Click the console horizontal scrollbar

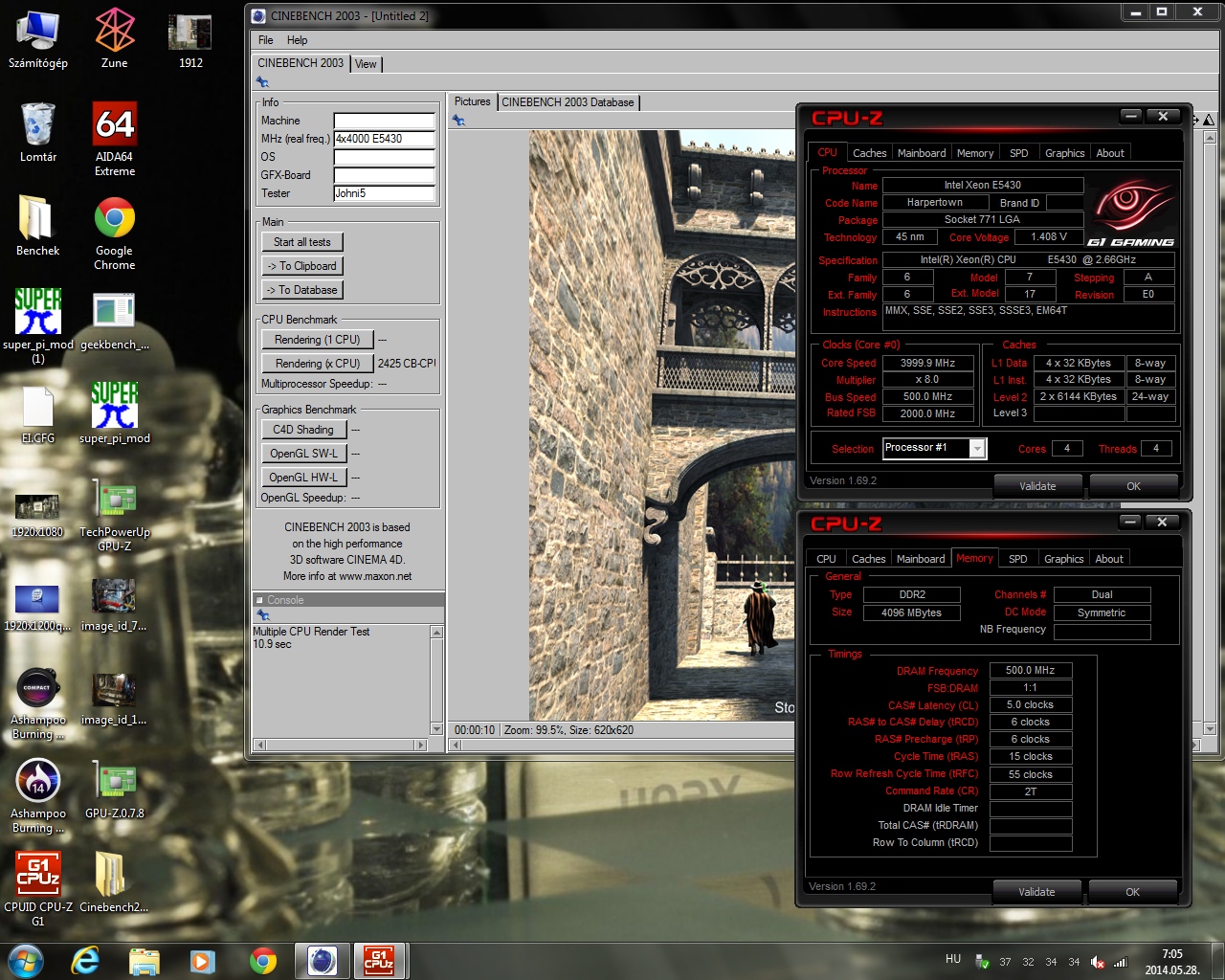[340, 745]
